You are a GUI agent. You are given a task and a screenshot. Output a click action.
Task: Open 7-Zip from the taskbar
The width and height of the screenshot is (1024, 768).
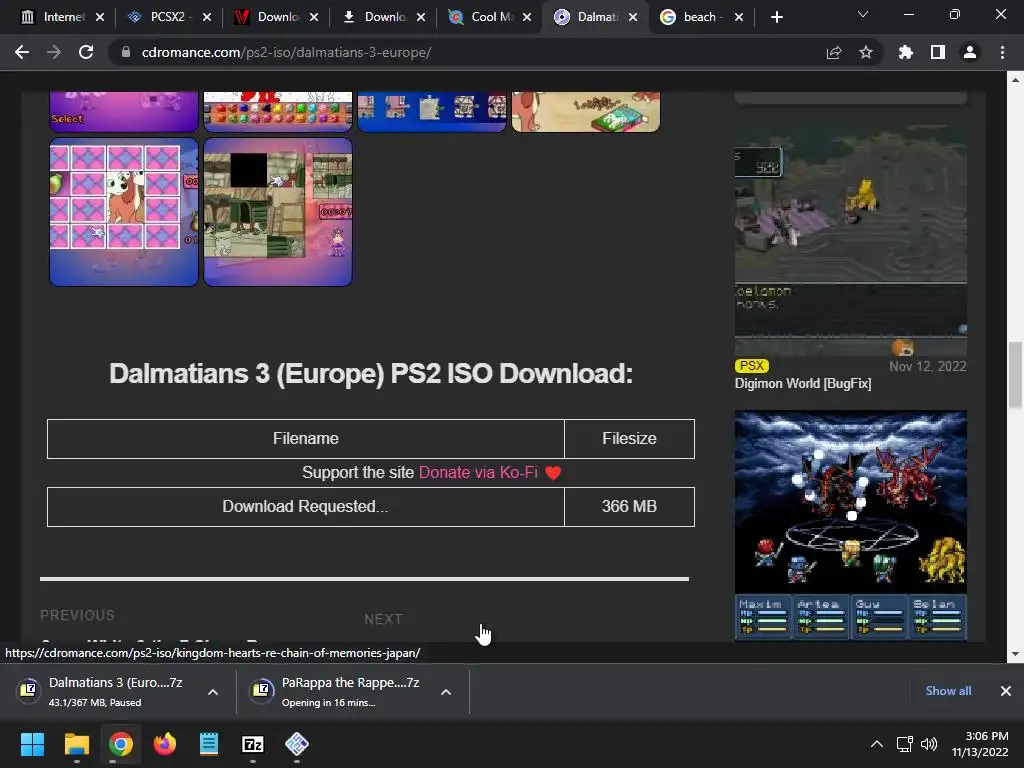(x=253, y=744)
